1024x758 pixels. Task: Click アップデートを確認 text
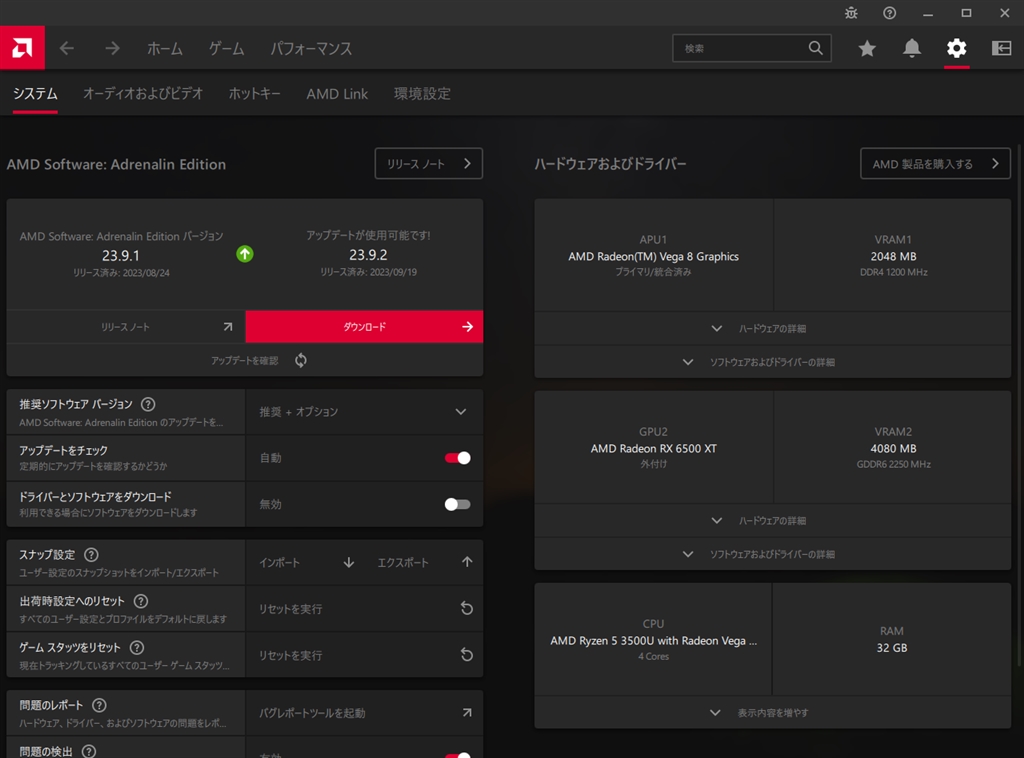click(244, 360)
